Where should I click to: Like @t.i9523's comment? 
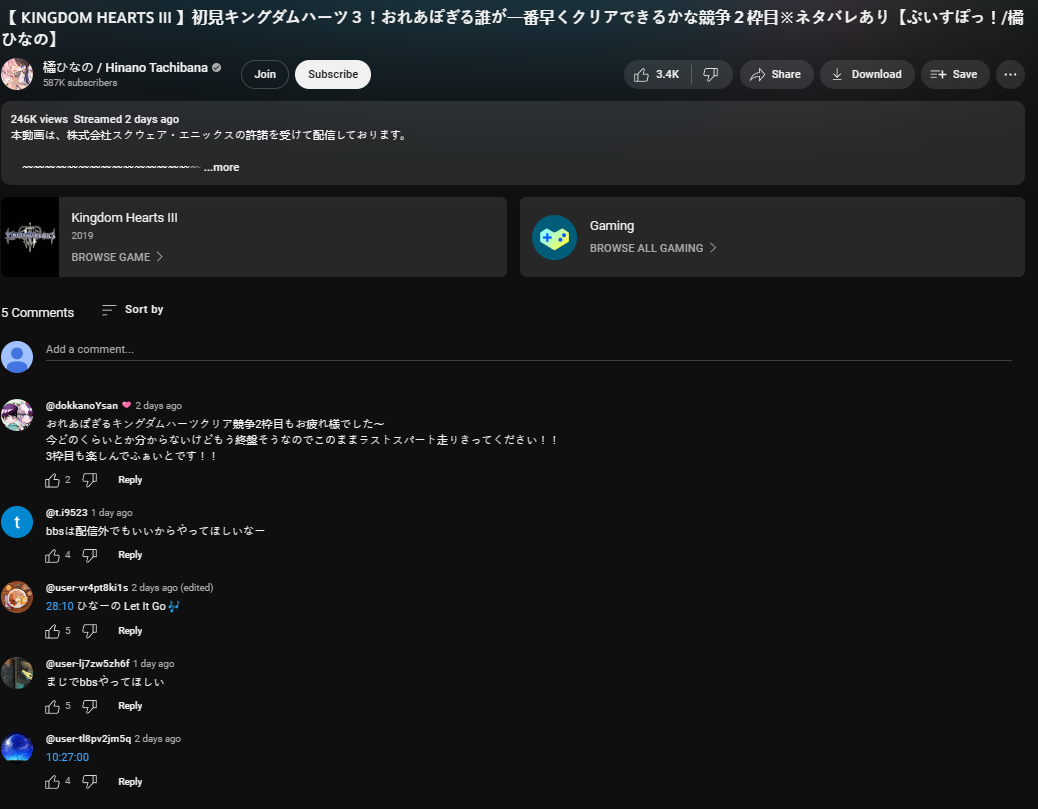pyautogui.click(x=52, y=555)
